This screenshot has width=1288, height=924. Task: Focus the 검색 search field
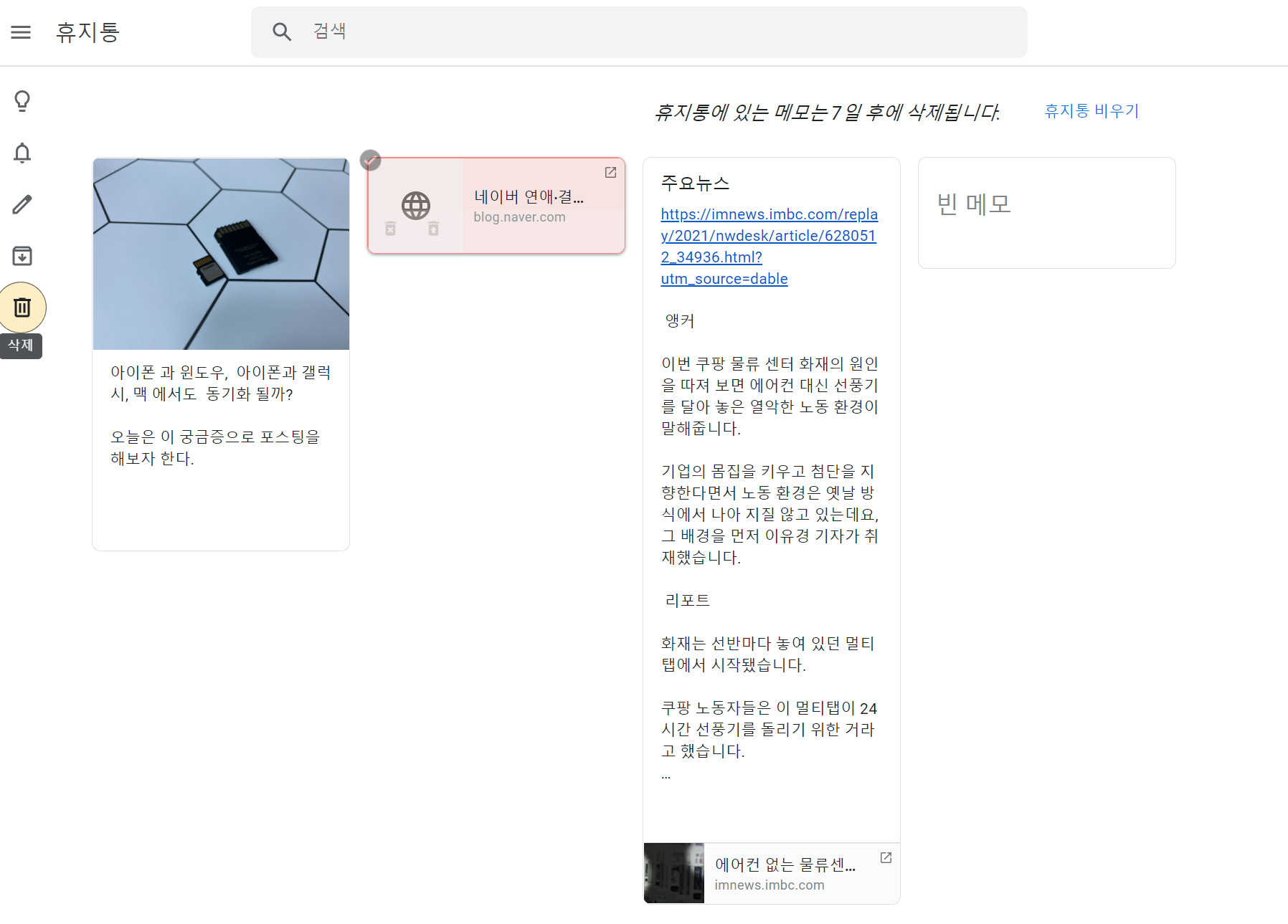pyautogui.click(x=639, y=32)
